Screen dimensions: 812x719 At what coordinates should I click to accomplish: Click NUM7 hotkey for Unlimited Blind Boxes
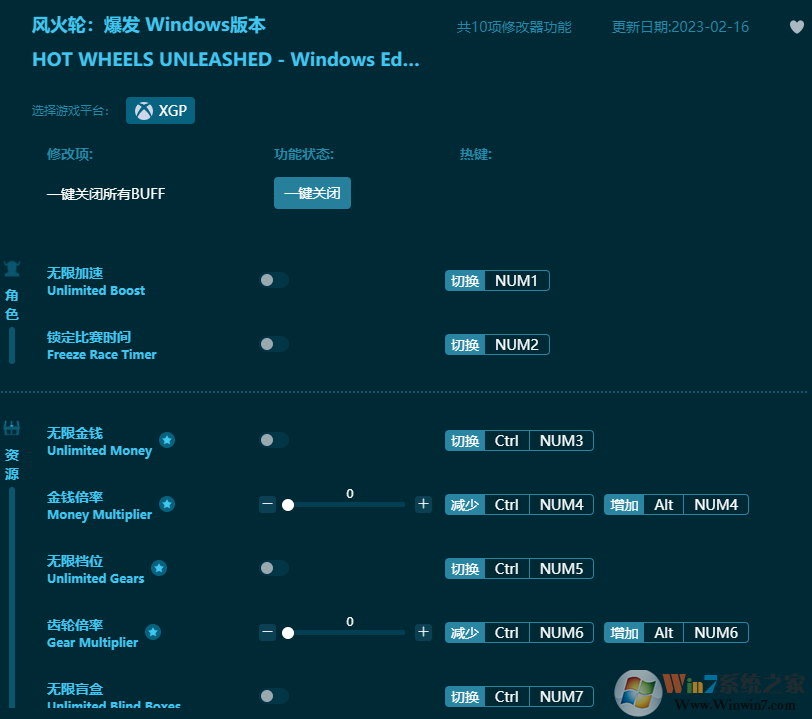pos(561,697)
